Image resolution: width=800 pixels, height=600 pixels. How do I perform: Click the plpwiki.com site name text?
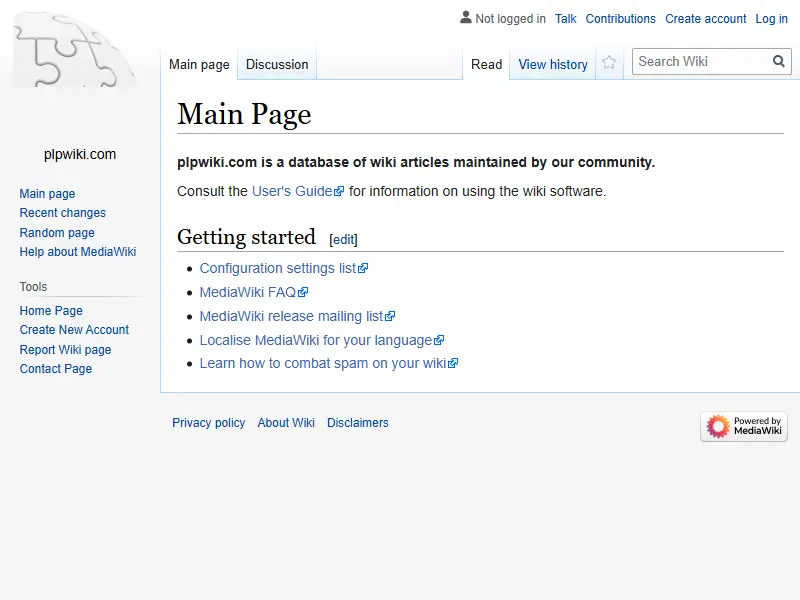coord(80,155)
